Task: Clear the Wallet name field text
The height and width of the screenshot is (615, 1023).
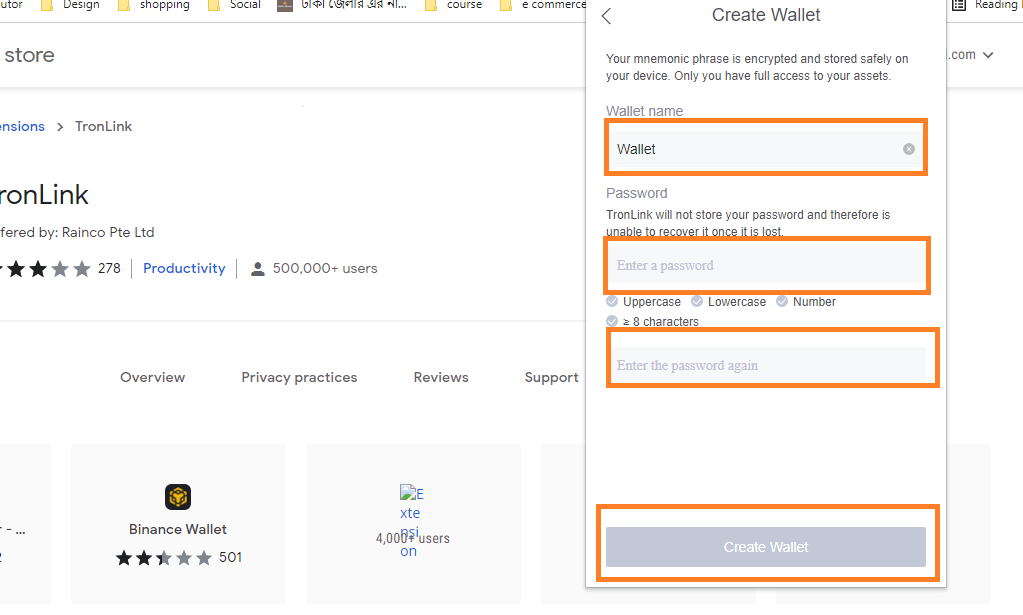Action: pyautogui.click(x=908, y=149)
